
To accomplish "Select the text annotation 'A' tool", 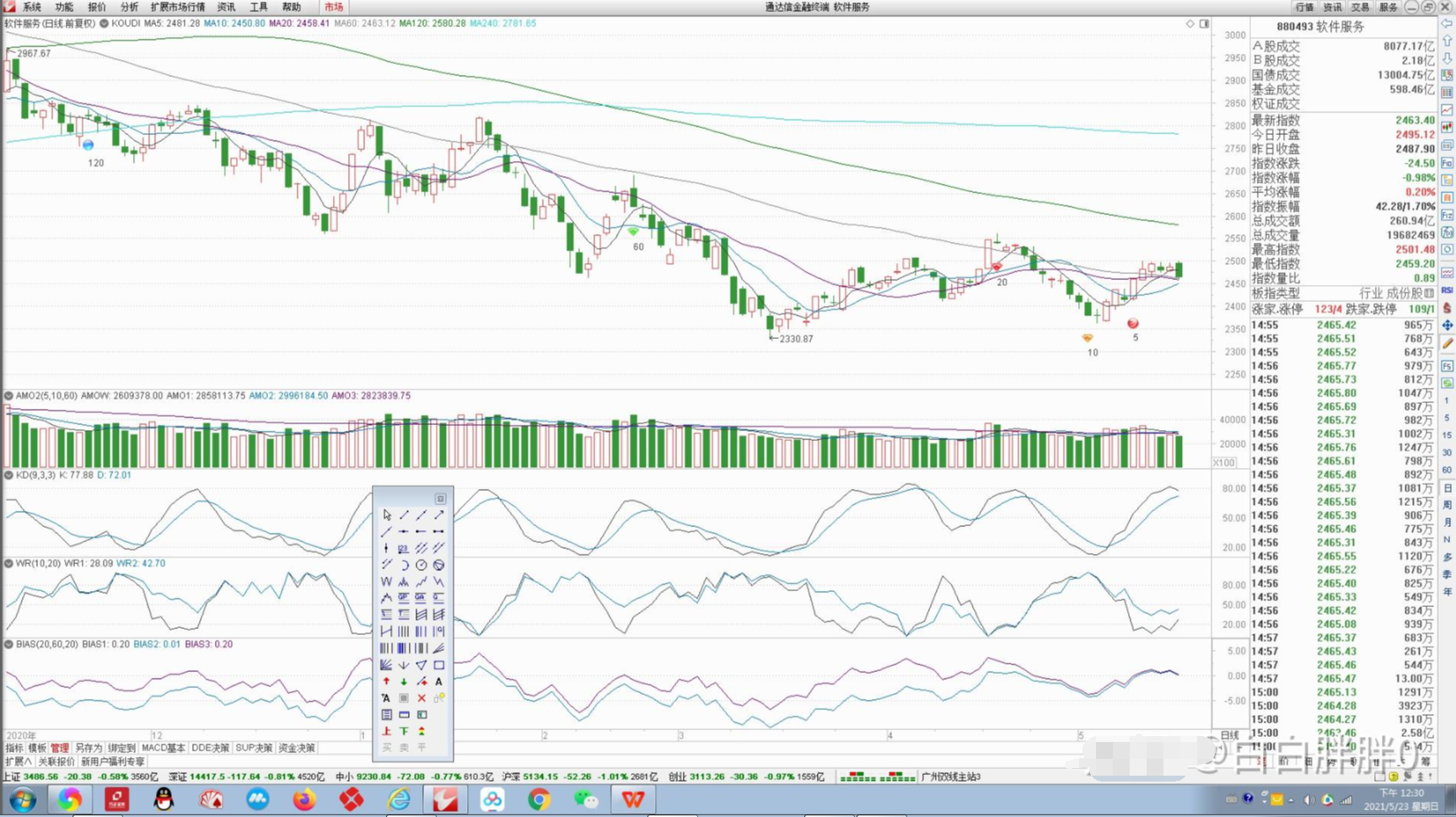I will point(438,681).
